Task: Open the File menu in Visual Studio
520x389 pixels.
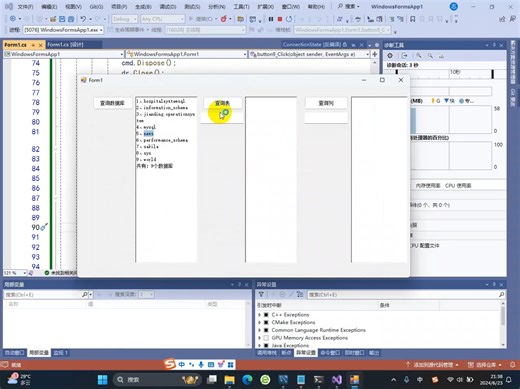Action: 25,7
